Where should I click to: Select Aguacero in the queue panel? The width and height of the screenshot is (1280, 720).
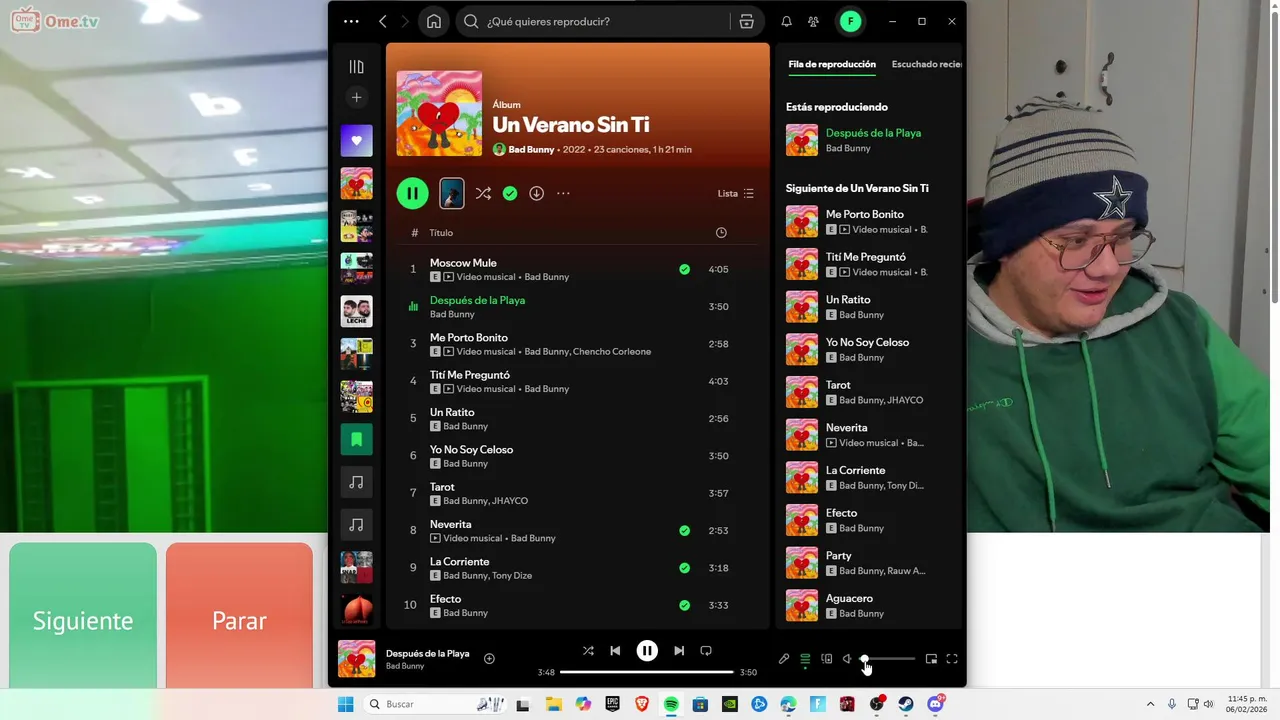click(x=868, y=605)
